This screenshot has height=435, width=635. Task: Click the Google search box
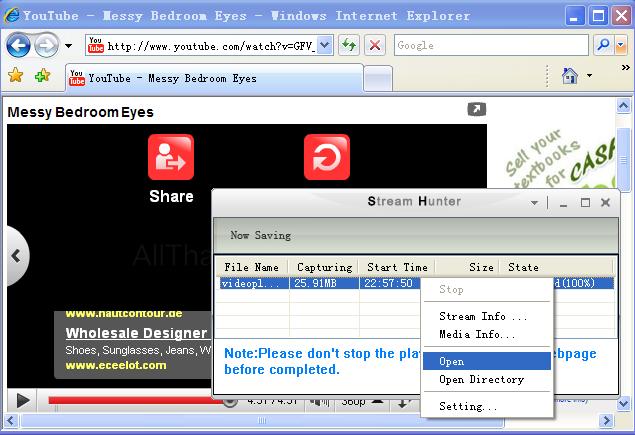[491, 45]
